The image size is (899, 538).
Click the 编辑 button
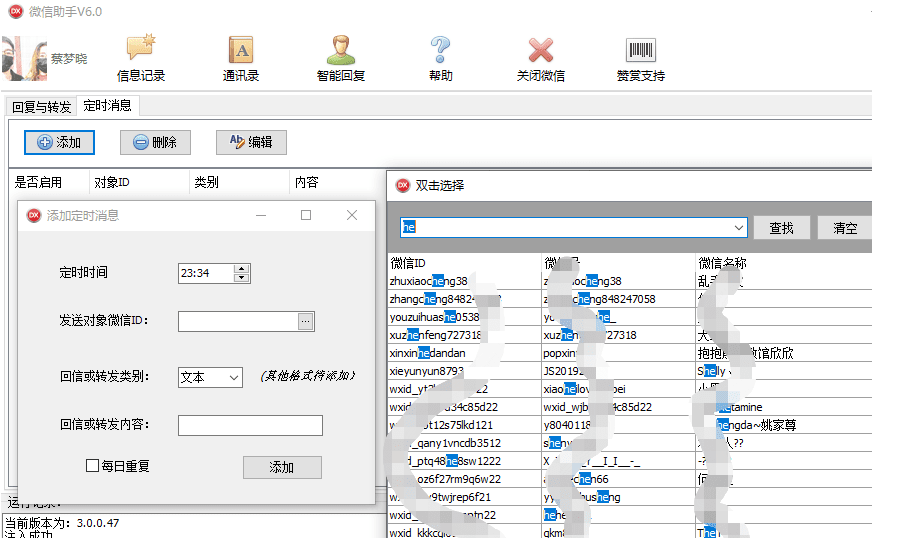(251, 142)
